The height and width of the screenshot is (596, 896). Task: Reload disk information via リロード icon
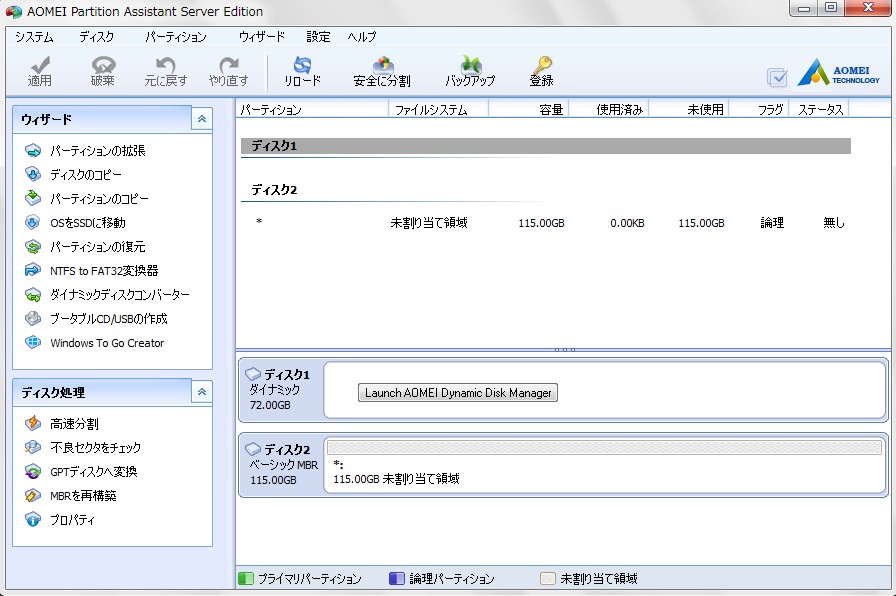[x=302, y=72]
